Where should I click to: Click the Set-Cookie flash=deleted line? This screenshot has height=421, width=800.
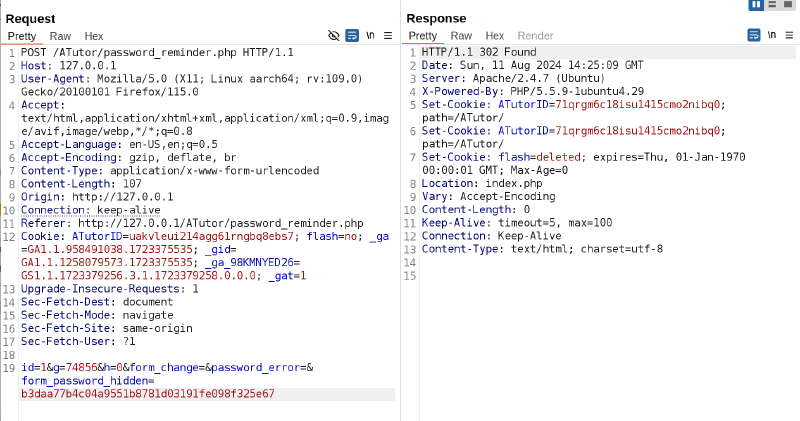[583, 157]
